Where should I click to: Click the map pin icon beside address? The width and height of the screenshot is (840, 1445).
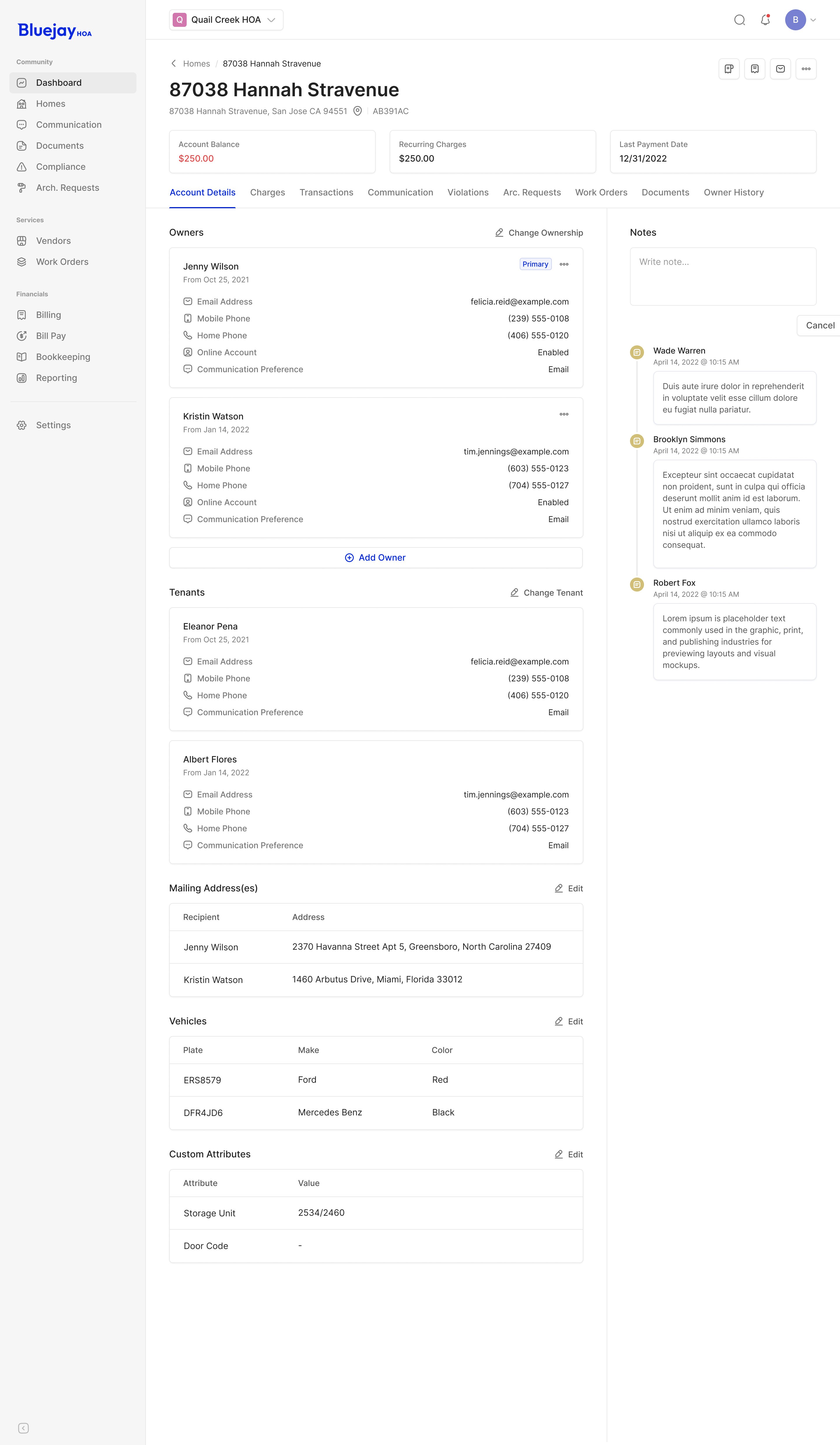point(357,111)
